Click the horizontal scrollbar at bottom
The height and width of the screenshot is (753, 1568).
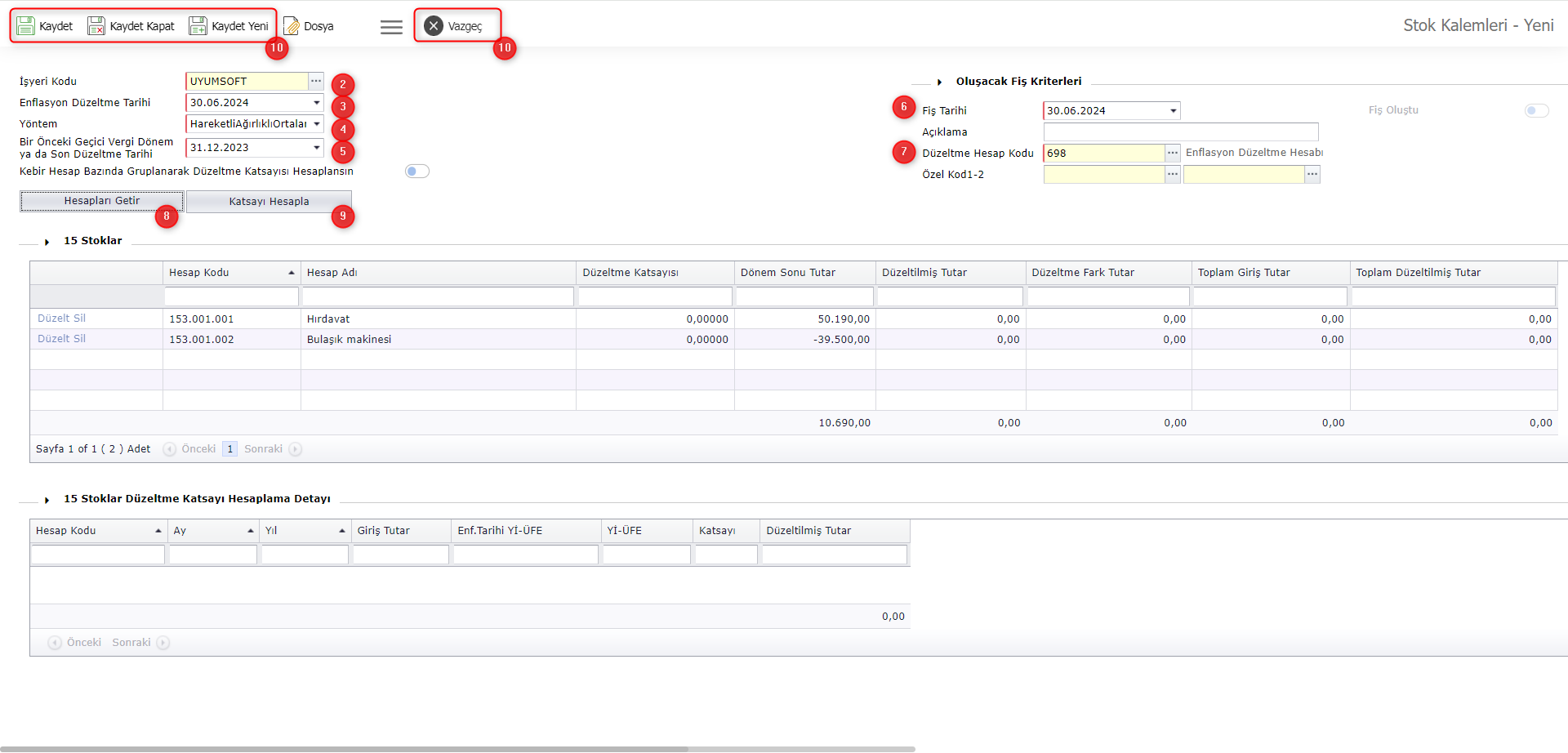[x=343, y=749]
